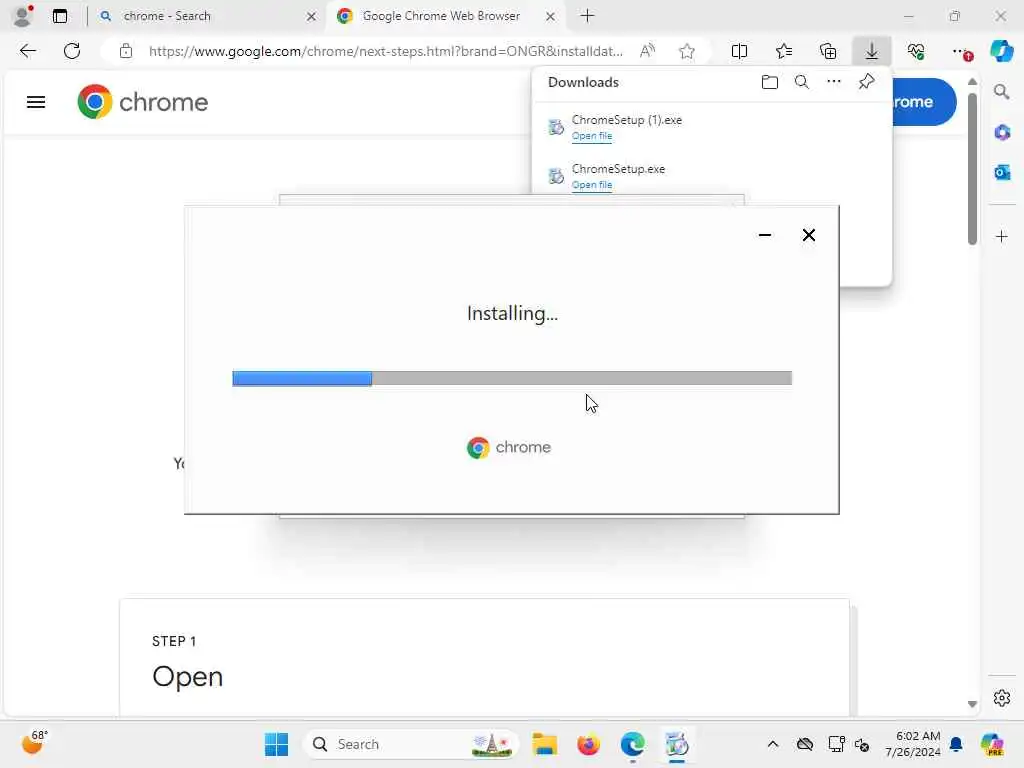Minimize the Chrome installer dialog
This screenshot has width=1024, height=768.
point(765,235)
